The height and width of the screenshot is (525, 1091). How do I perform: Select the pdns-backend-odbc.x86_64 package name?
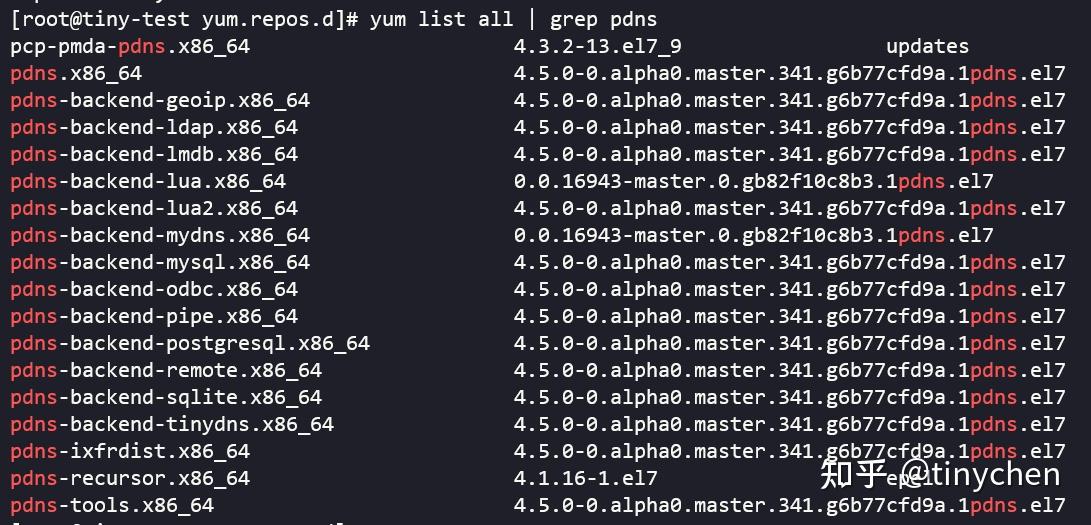(154, 290)
